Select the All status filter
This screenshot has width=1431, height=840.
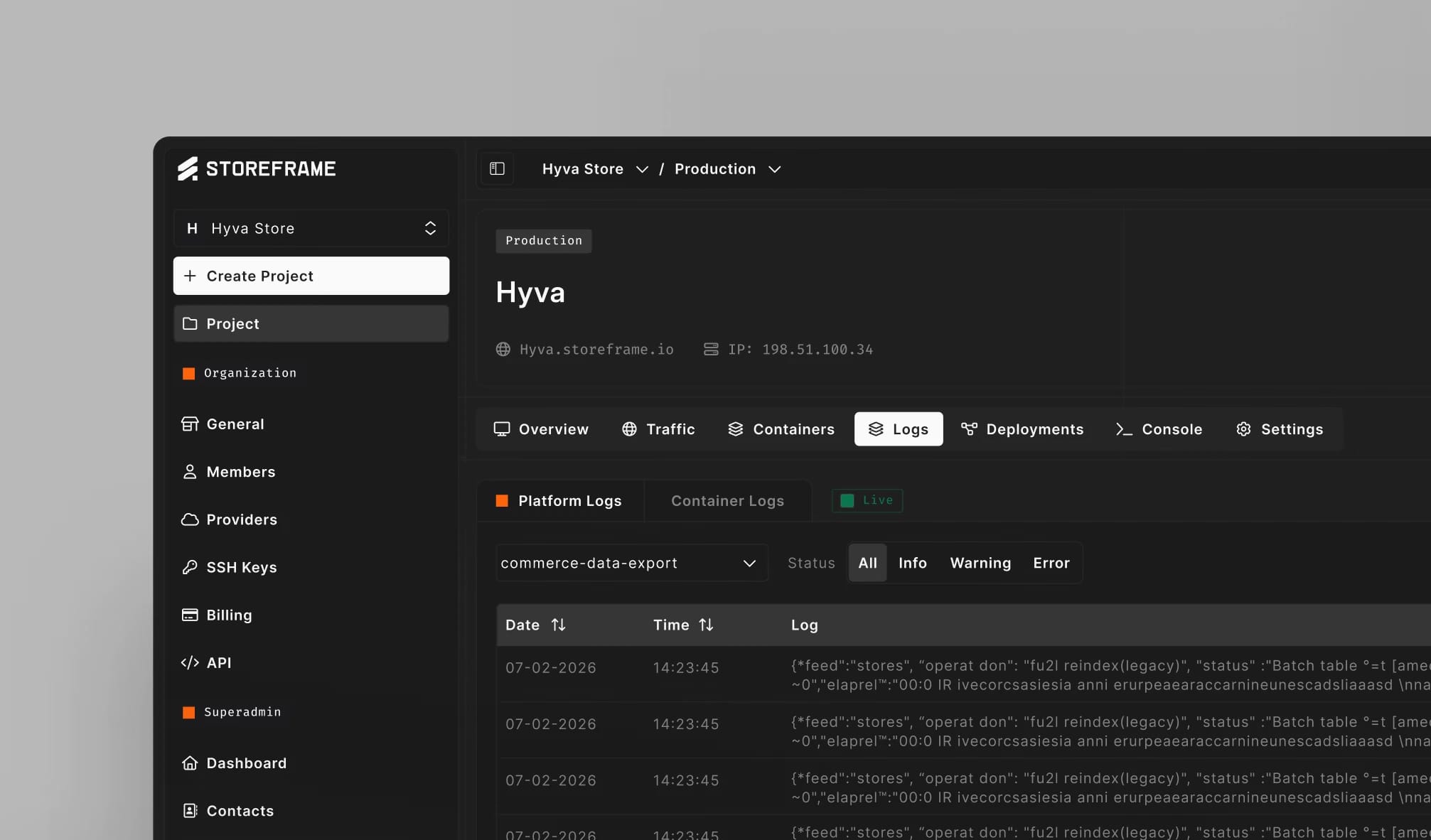[x=867, y=563]
